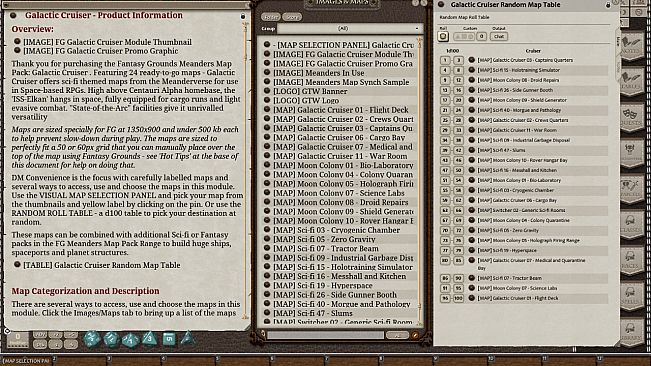651x366 pixels.
Task: Set table output via Chat button
Action: point(499,37)
